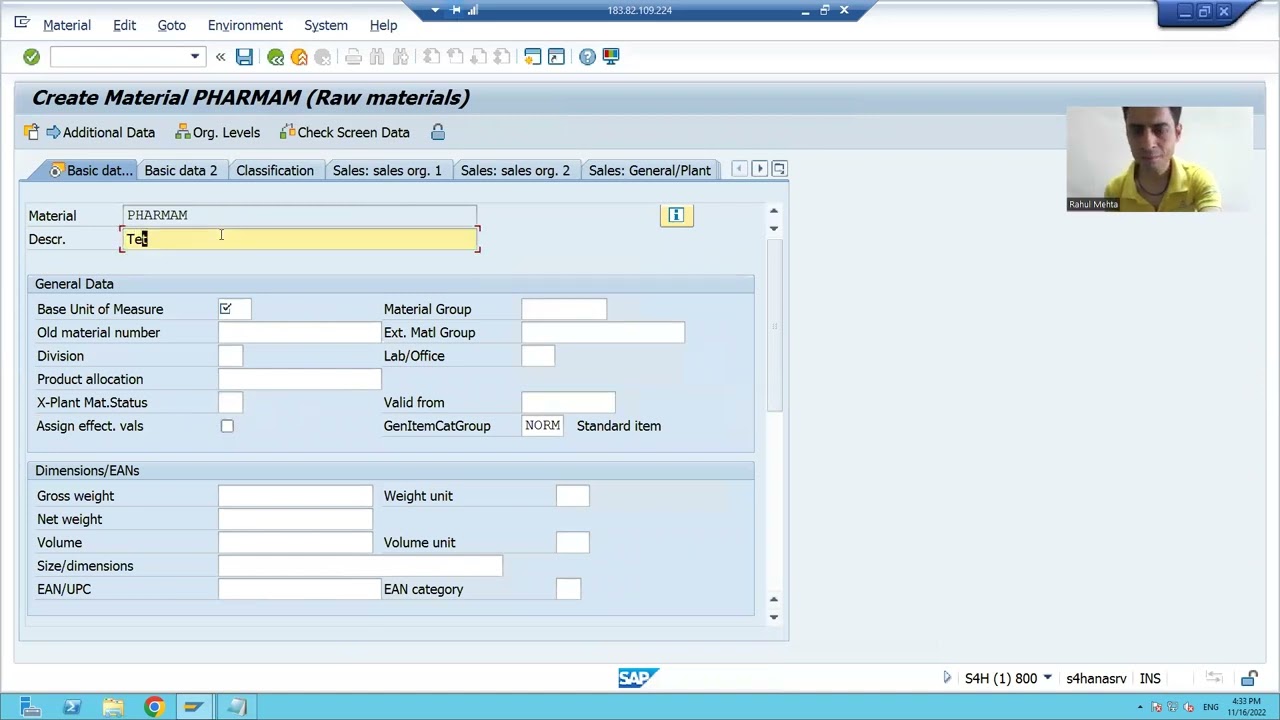The width and height of the screenshot is (1280, 720).
Task: Click the Weight unit field
Action: (573, 496)
